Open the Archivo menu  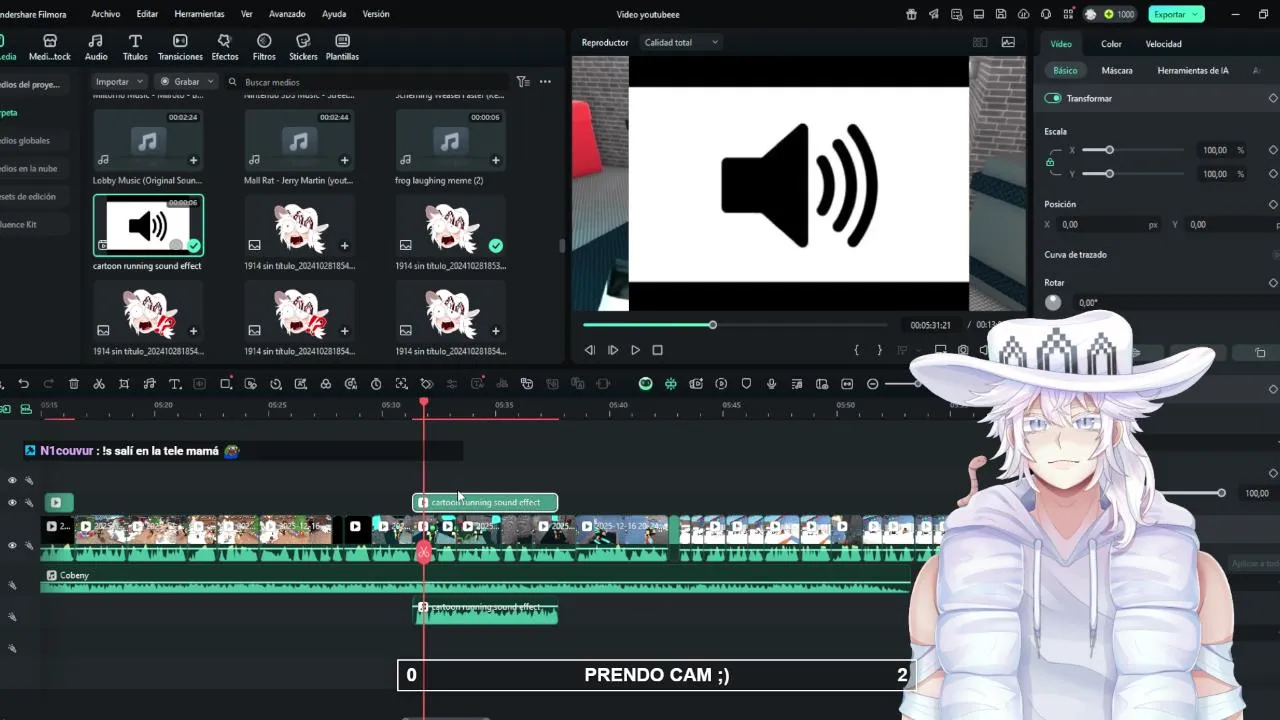[105, 14]
